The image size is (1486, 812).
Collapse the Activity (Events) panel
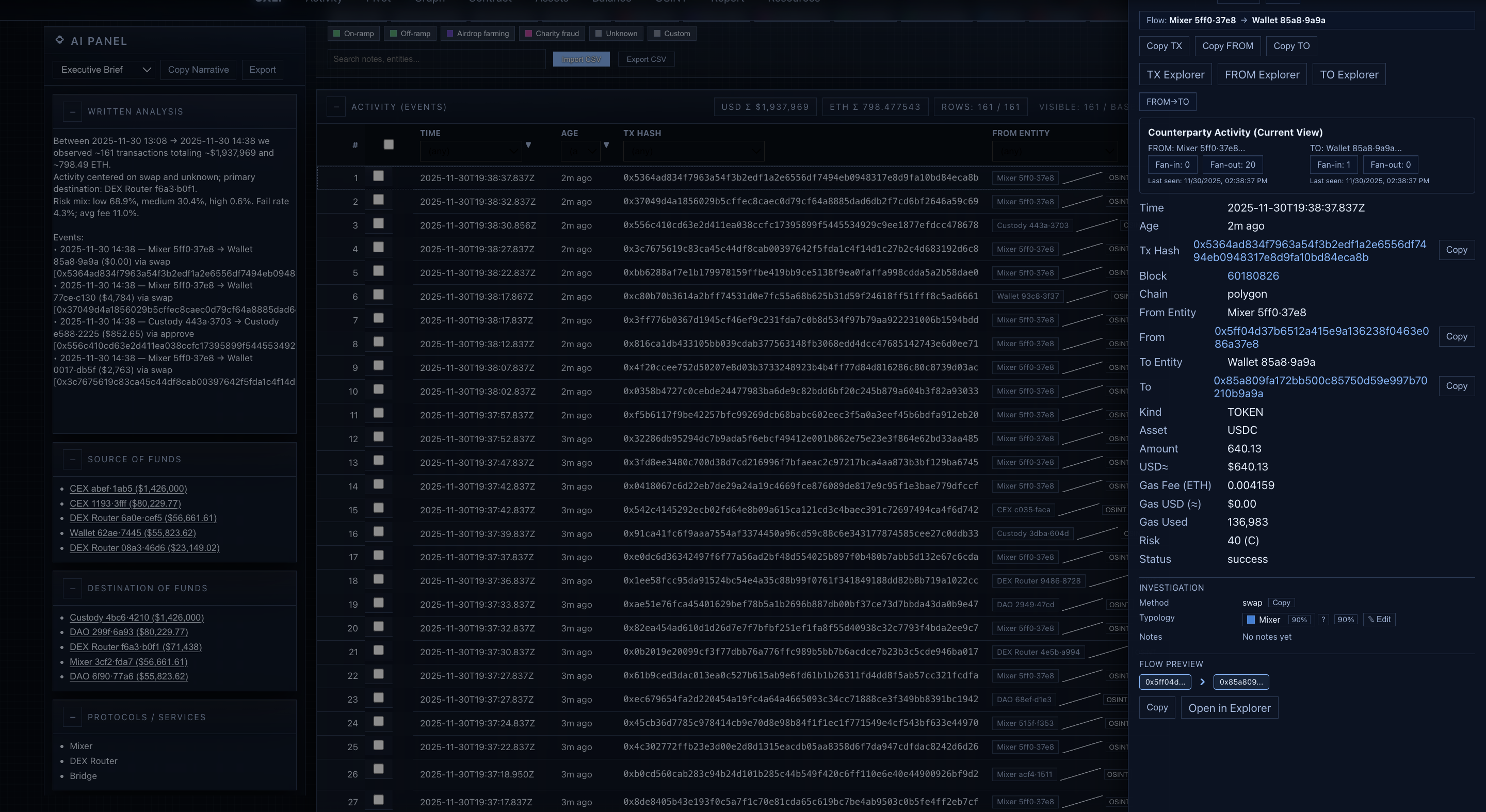[x=336, y=107]
